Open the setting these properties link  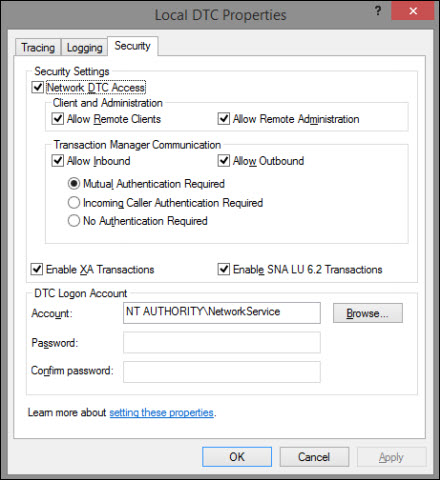pos(161,413)
